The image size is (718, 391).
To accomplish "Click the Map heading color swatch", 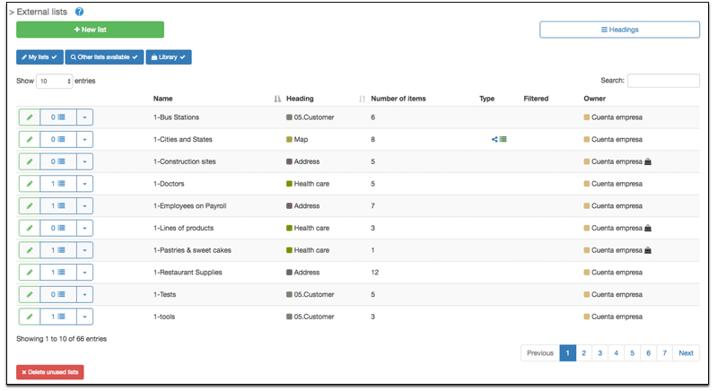I will click(x=289, y=139).
